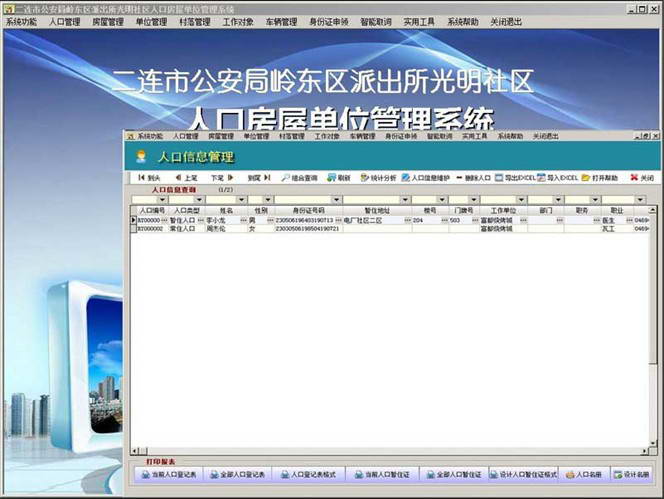Click the 电厂社区二区 address cell
Image resolution: width=664 pixels, height=499 pixels.
[x=373, y=220]
